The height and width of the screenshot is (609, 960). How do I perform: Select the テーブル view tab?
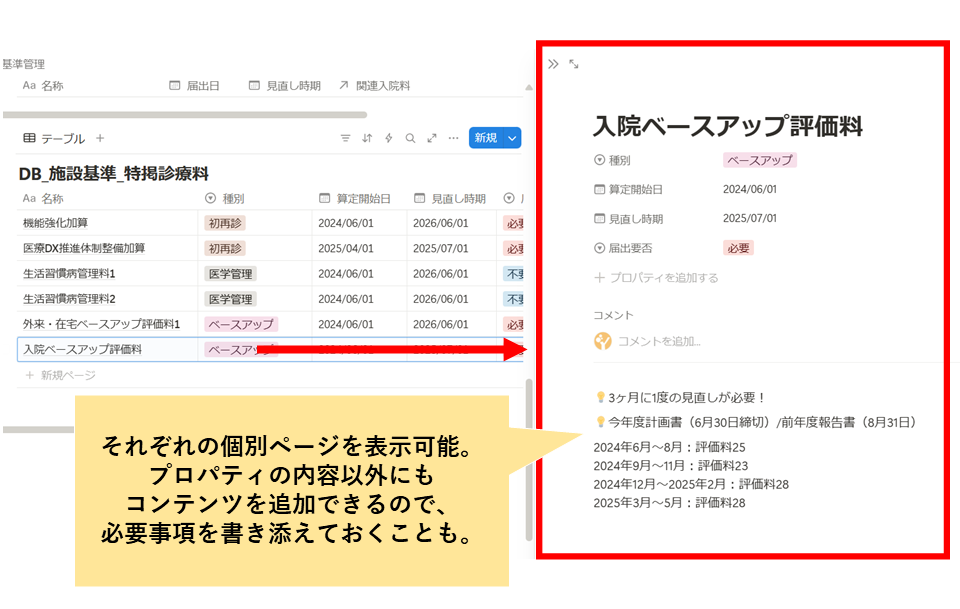pos(54,138)
